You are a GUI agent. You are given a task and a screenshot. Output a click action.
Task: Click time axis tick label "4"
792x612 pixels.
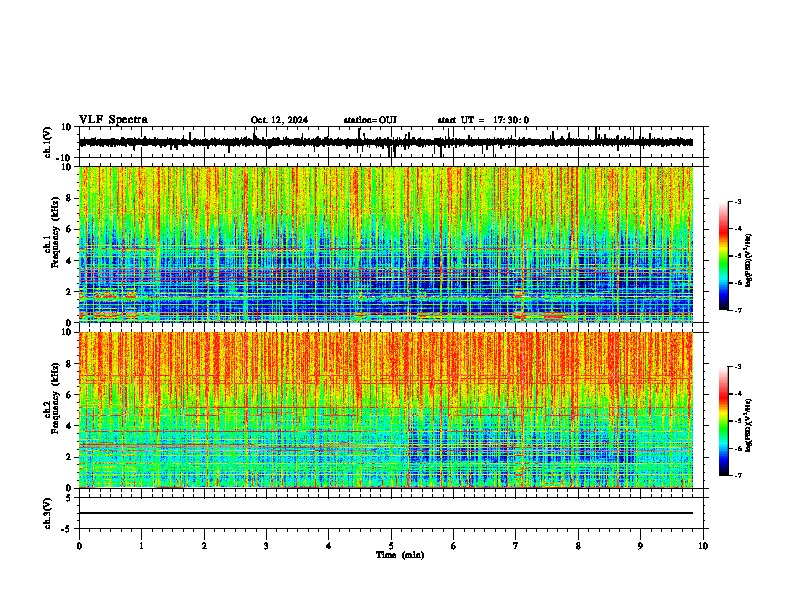click(329, 546)
